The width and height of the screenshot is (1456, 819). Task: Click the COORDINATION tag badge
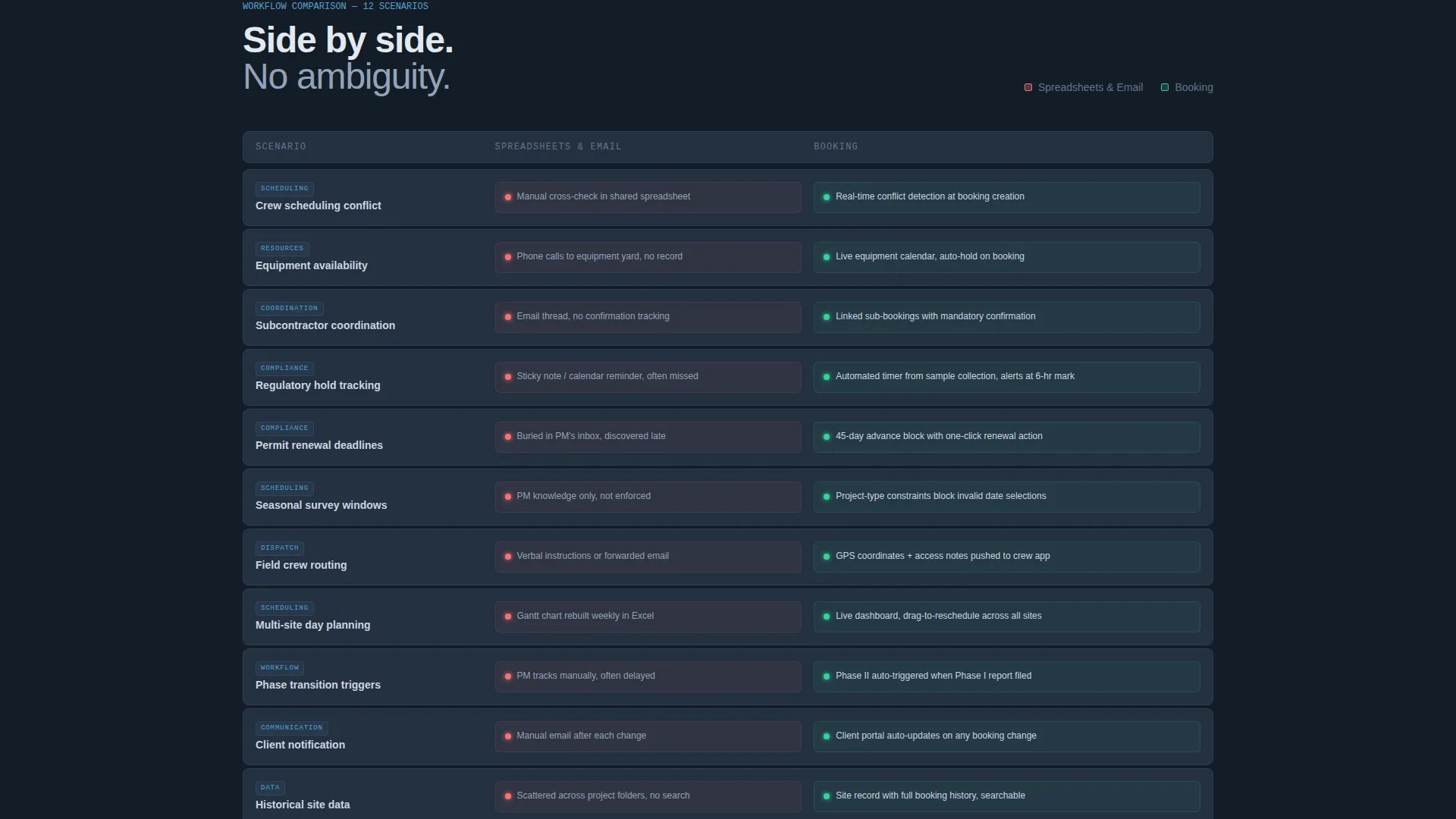(x=290, y=309)
